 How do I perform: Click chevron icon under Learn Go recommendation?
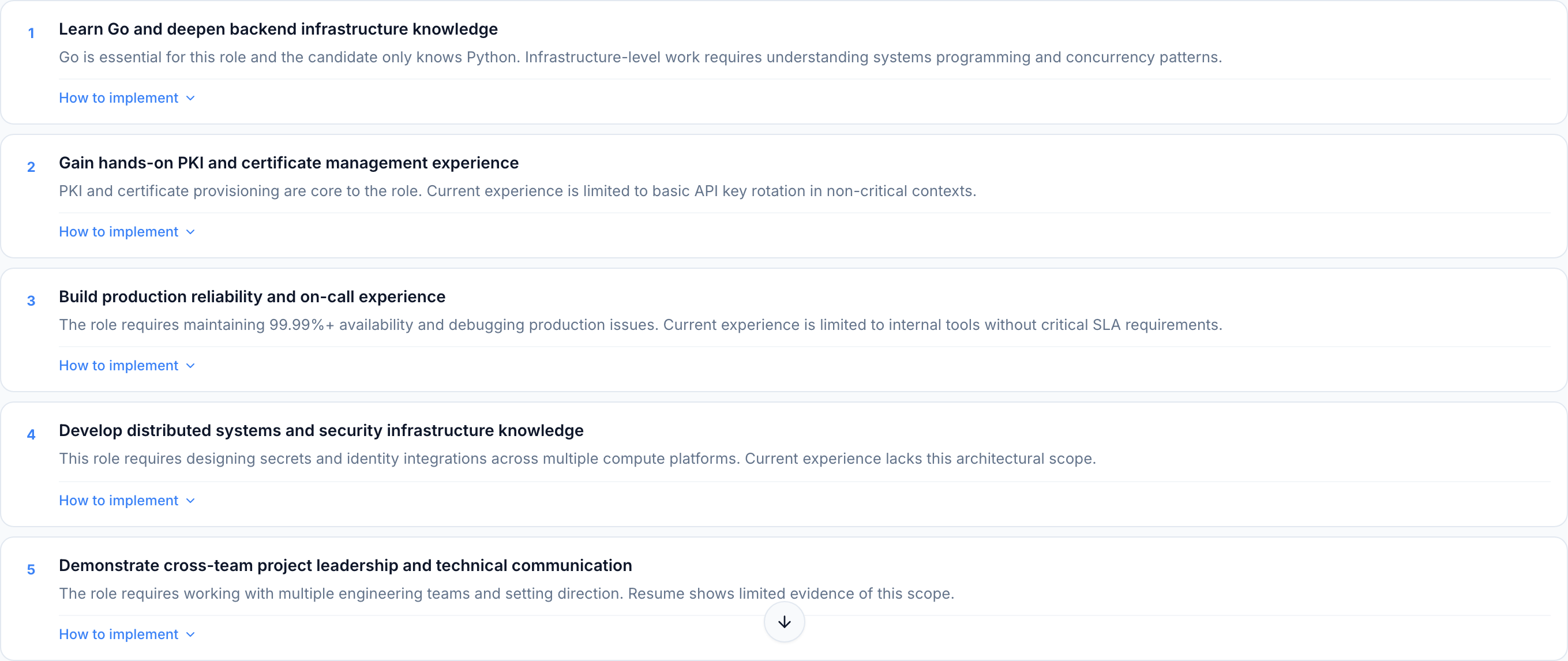190,98
